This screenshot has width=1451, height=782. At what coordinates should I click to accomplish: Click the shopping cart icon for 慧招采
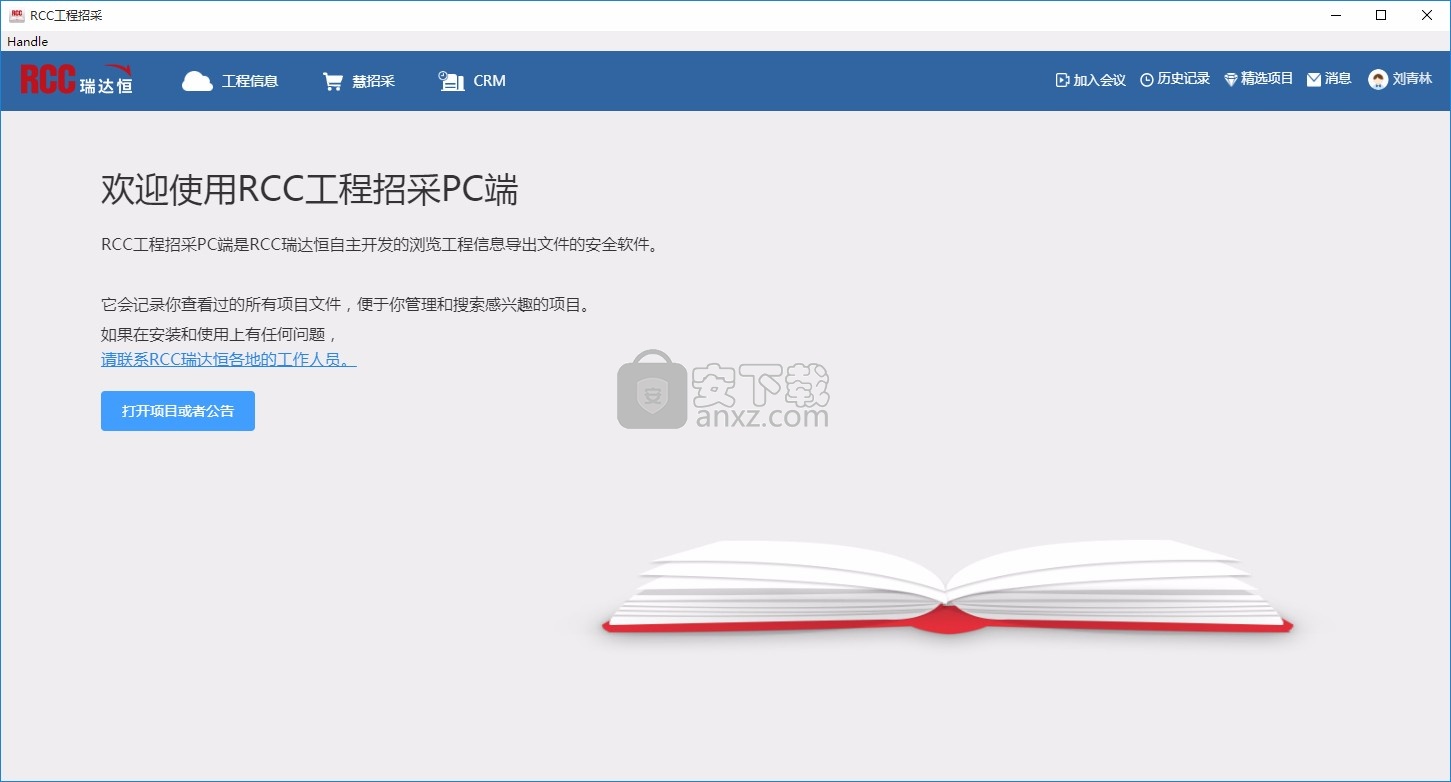pyautogui.click(x=333, y=81)
